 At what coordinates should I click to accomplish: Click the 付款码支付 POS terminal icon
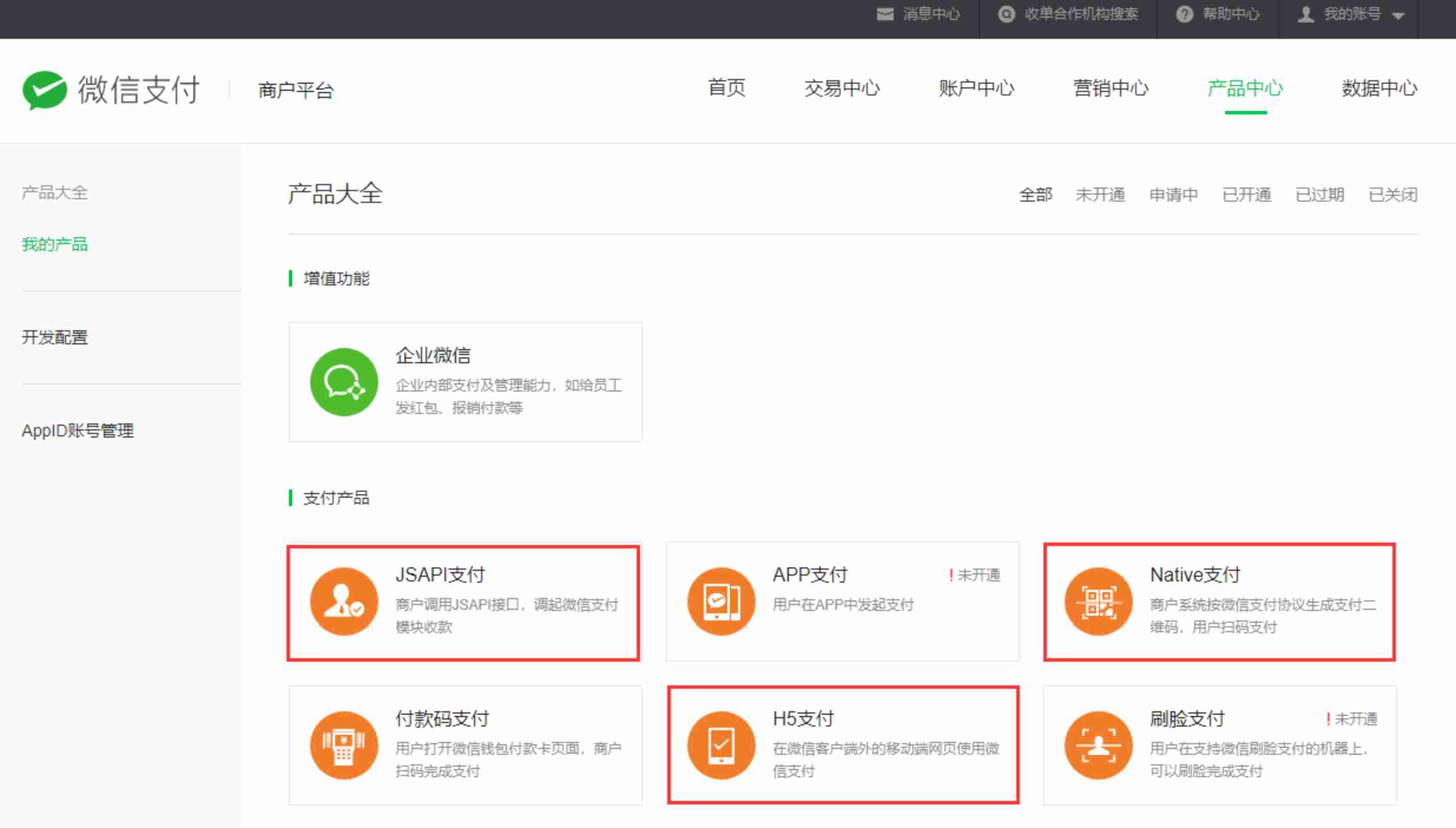click(x=344, y=745)
